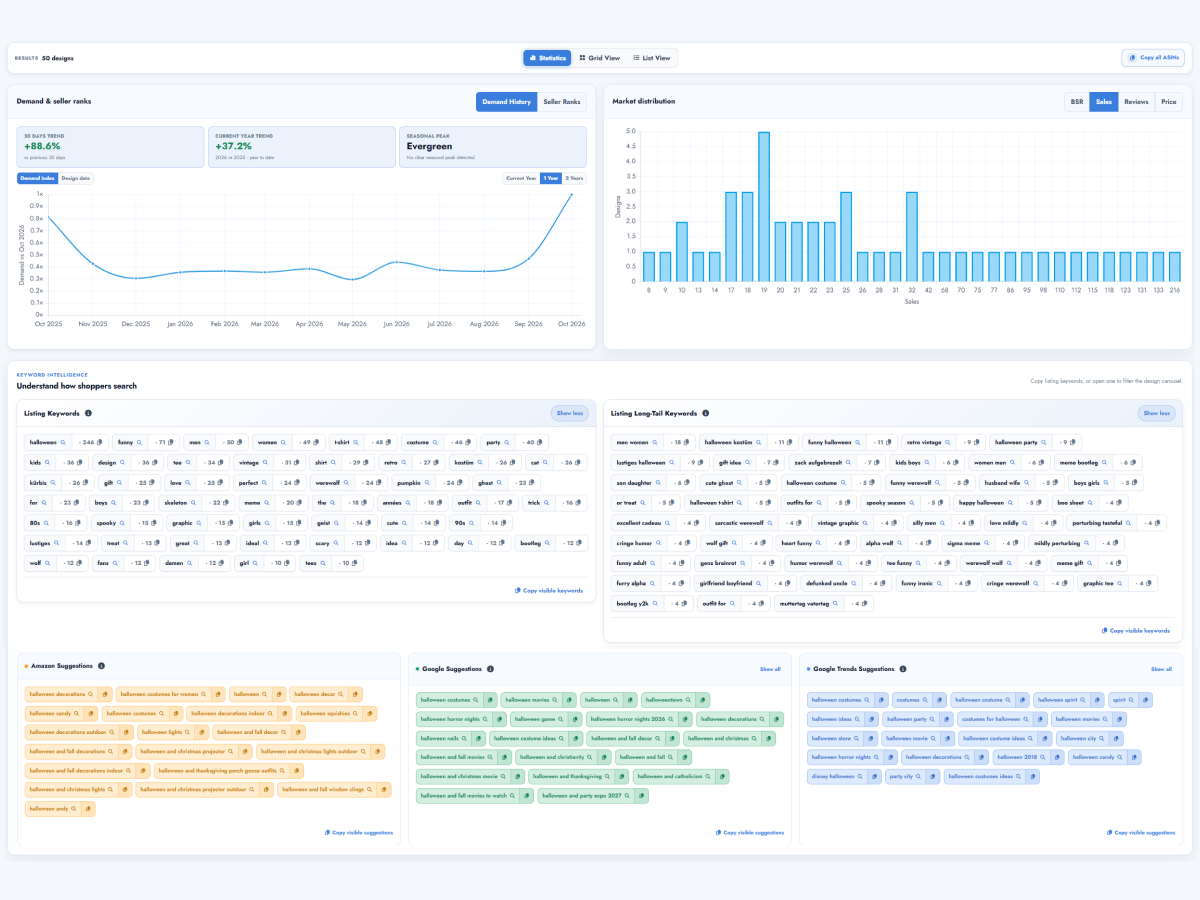Screen dimensions: 1200x900
Task: Select the 2 Years time range
Action: [x=574, y=178]
